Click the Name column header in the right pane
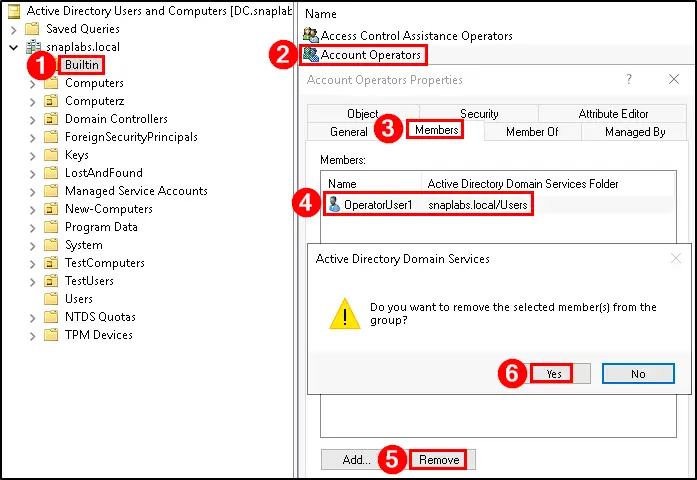The image size is (697, 480). pos(320,14)
